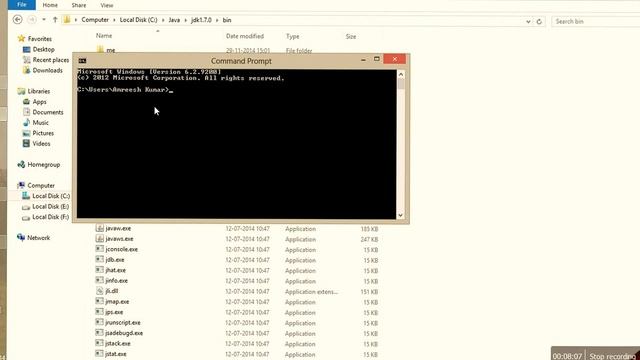Go up one folder level
This screenshot has width=640, height=360.
[55, 20]
